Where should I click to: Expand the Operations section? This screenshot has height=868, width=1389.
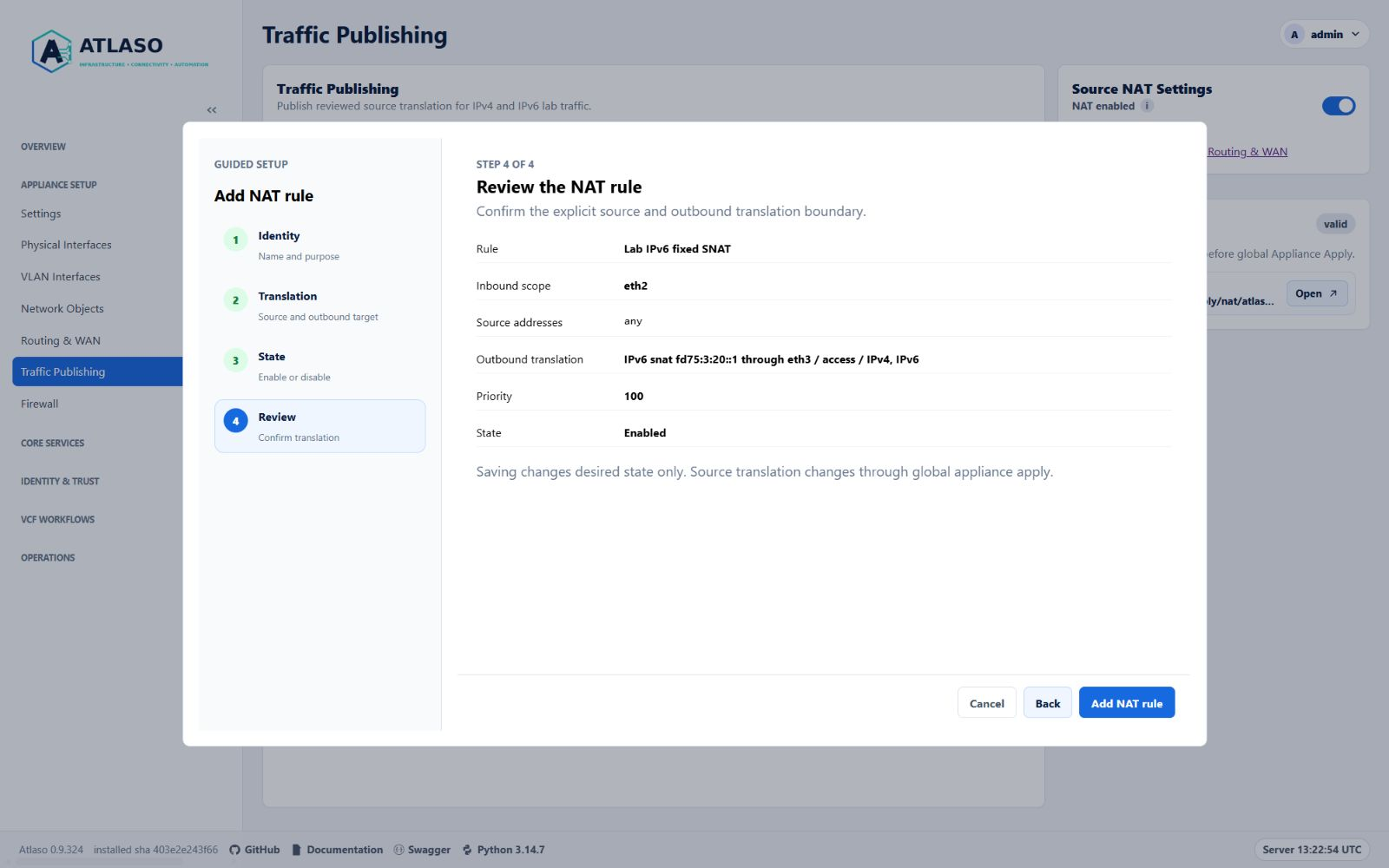(x=48, y=557)
